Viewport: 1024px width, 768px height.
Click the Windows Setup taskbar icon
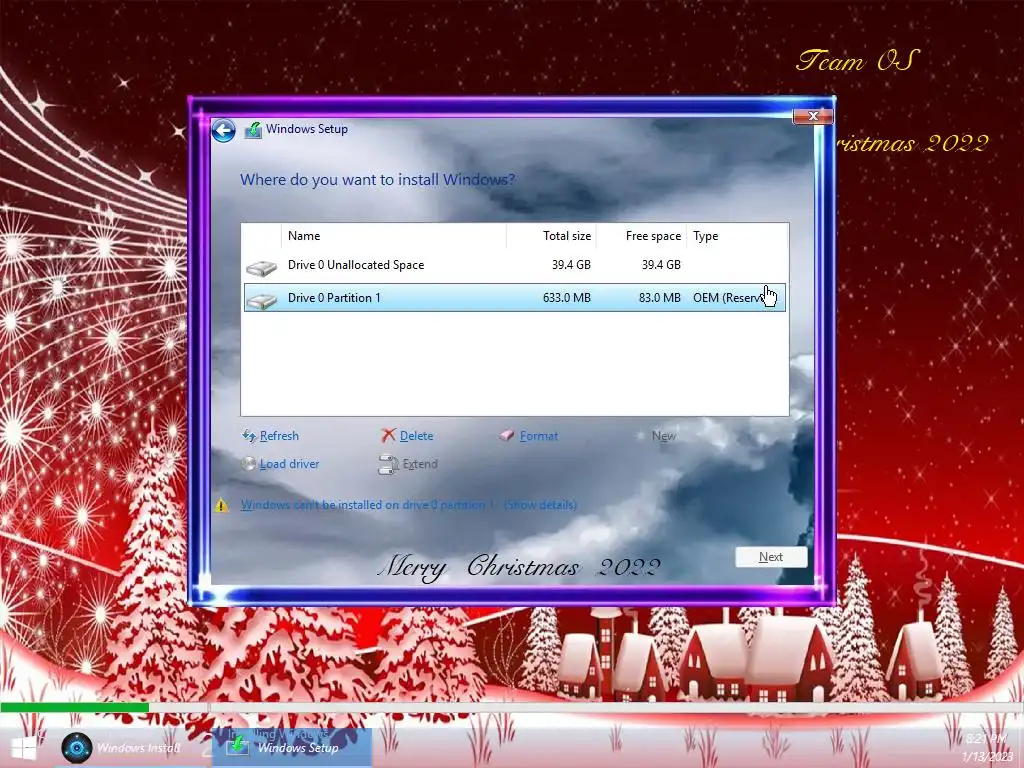click(x=237, y=745)
